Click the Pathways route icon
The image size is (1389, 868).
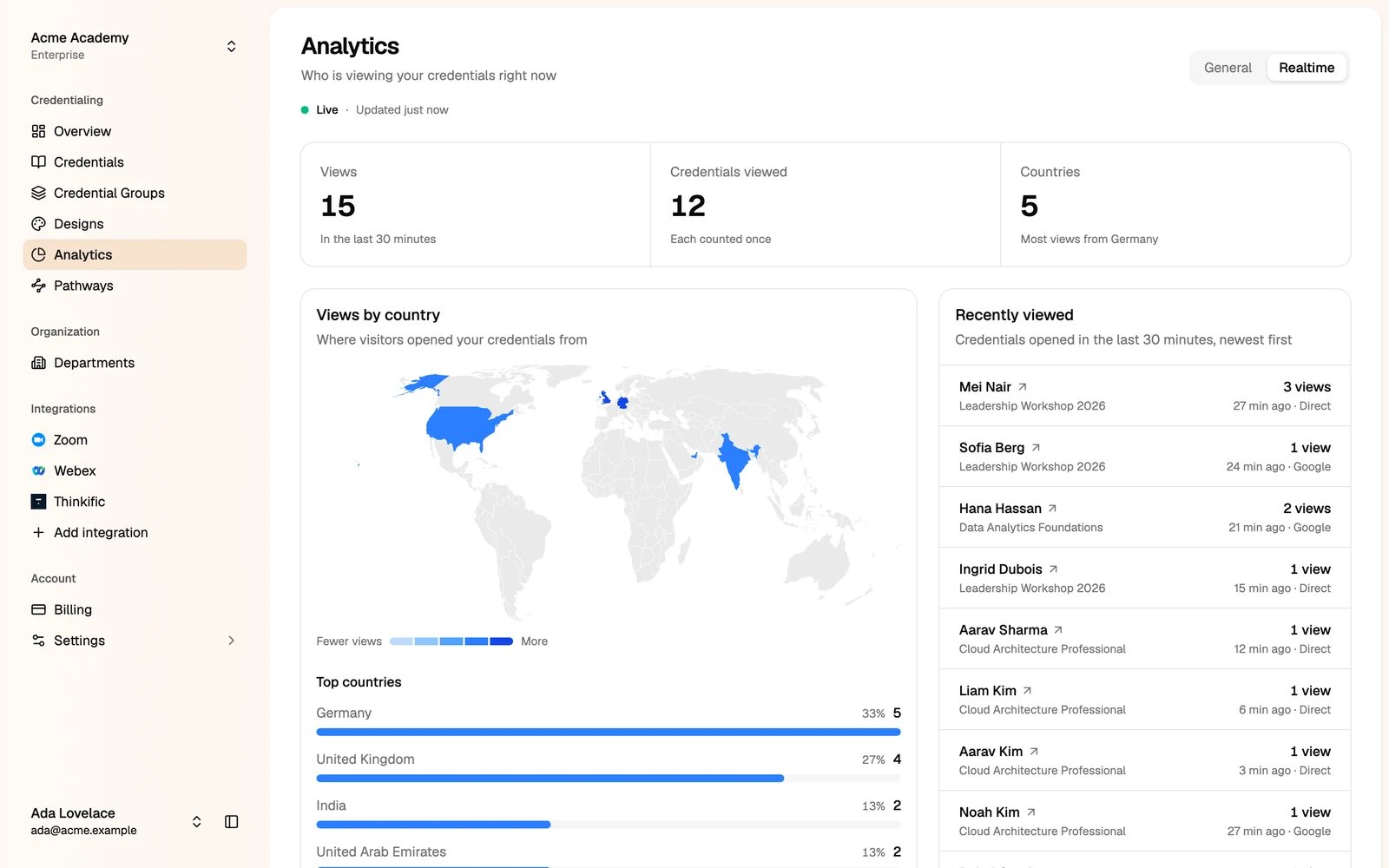pos(38,286)
